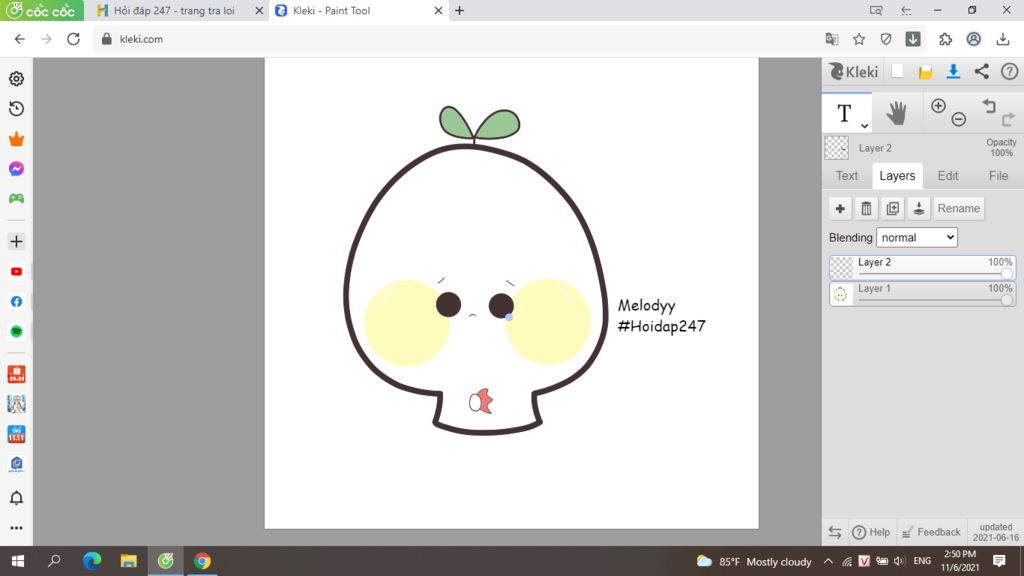Zoom in with the plus magnifier

coord(938,106)
